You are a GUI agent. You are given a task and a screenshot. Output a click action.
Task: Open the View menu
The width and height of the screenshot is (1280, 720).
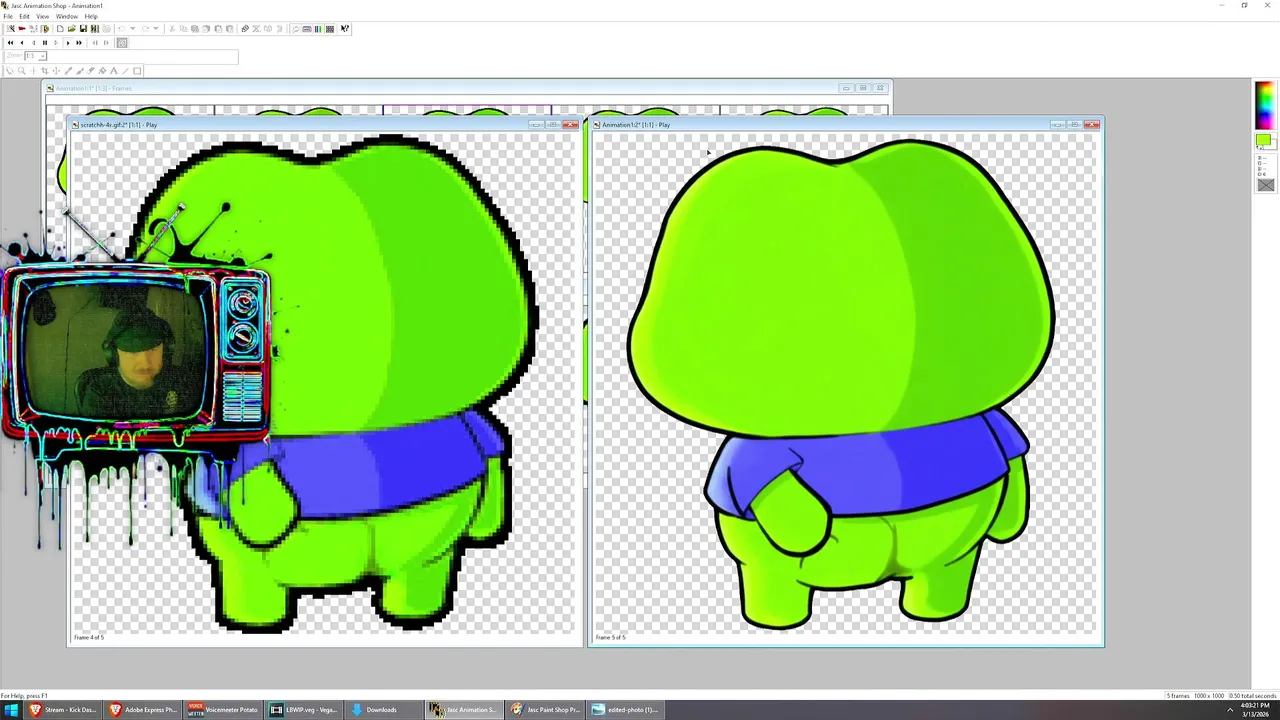42,16
